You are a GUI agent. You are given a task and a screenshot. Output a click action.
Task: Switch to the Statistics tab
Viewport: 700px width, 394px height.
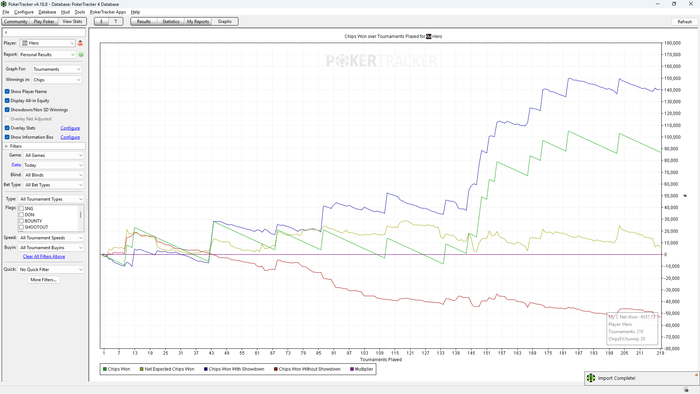pyautogui.click(x=171, y=21)
